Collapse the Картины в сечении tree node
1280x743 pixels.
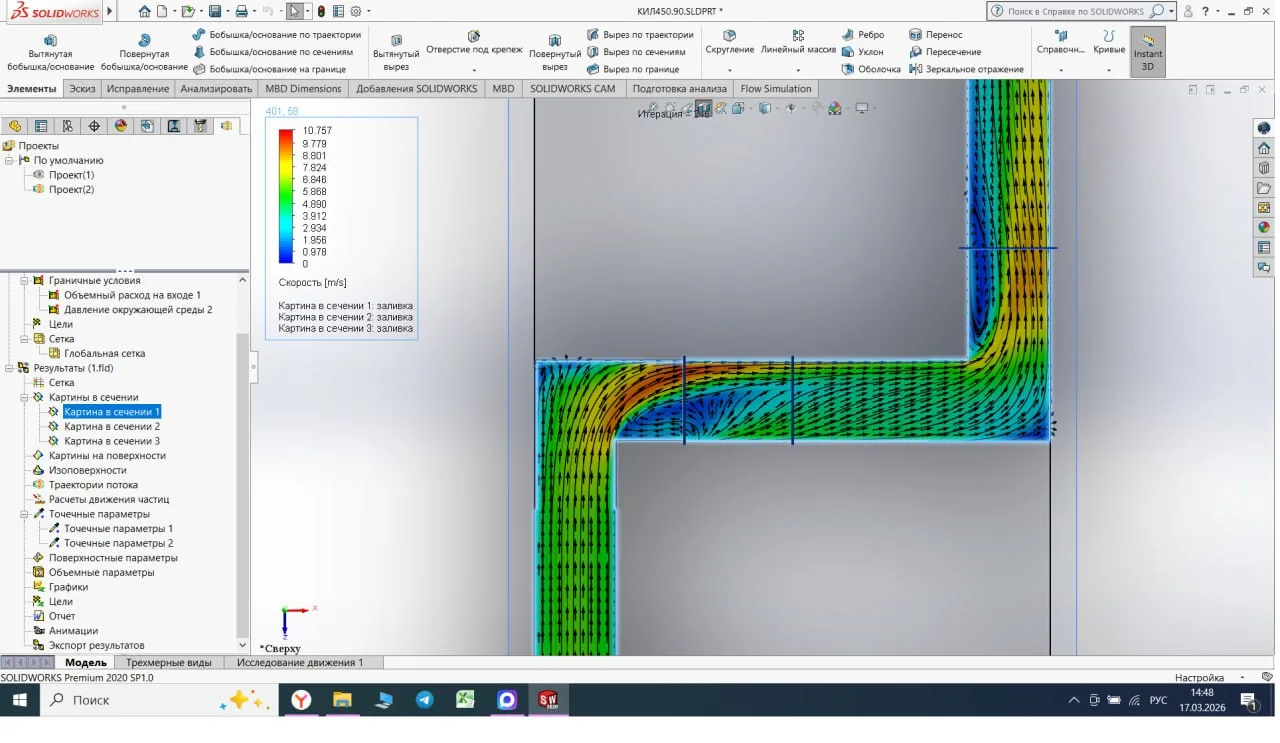pos(24,397)
